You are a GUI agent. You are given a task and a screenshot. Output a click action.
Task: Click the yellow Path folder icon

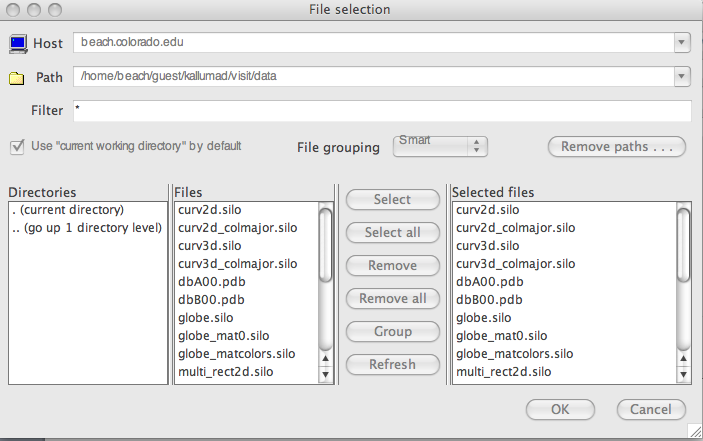17,78
